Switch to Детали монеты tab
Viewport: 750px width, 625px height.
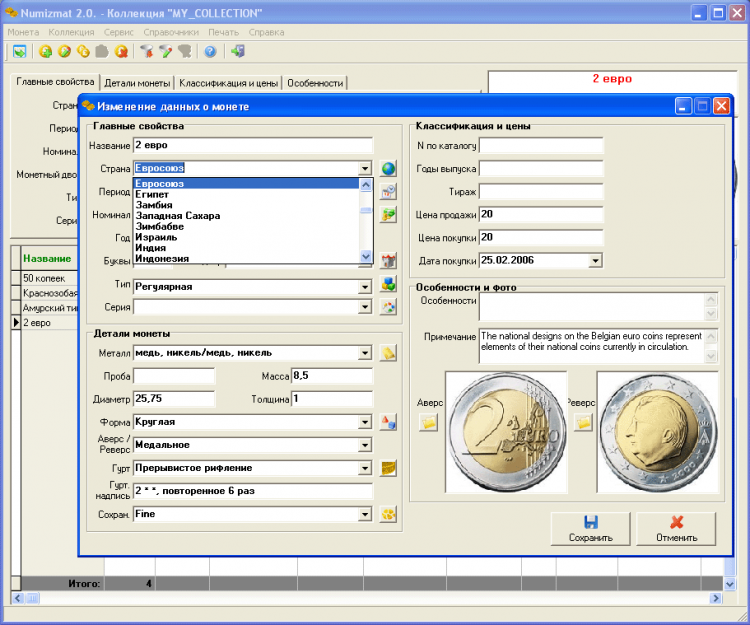pyautogui.click(x=137, y=83)
